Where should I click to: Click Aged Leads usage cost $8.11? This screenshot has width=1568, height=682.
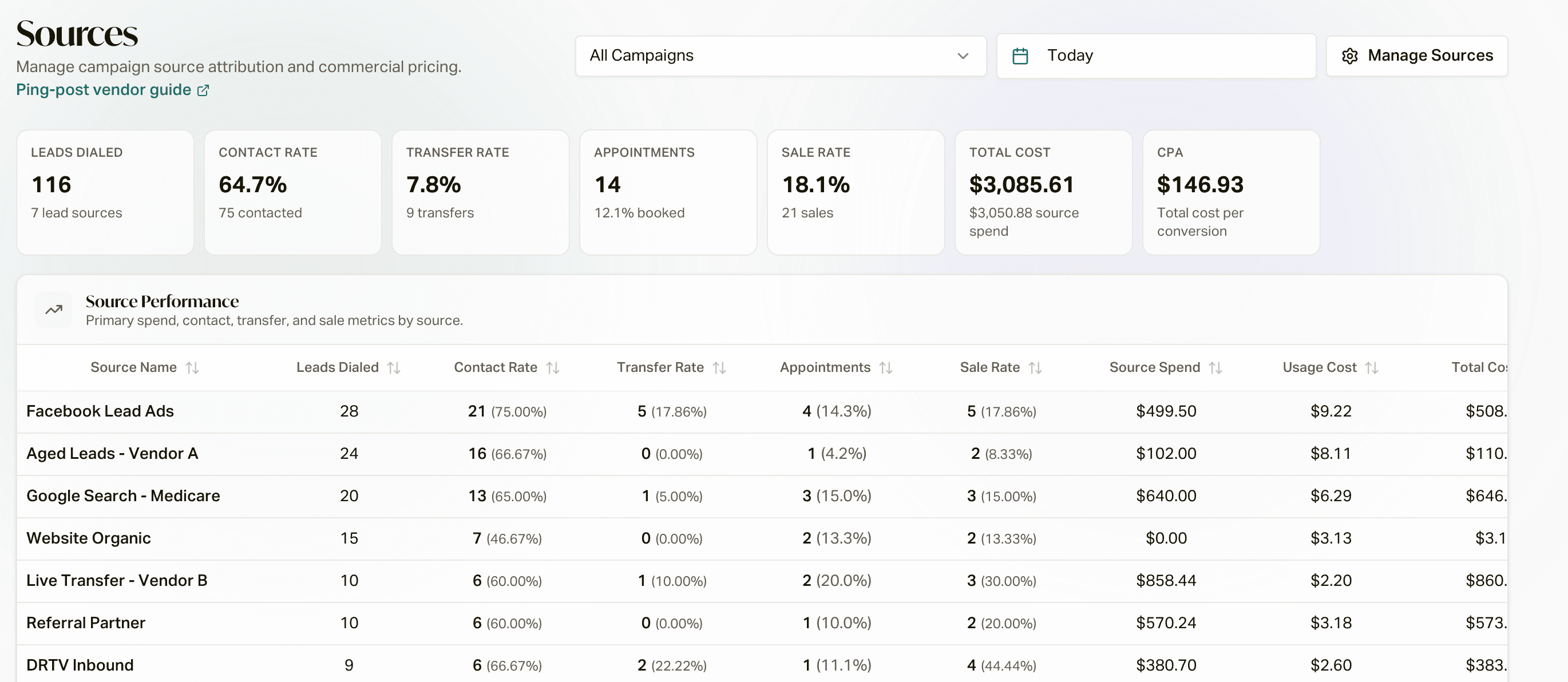coord(1331,454)
